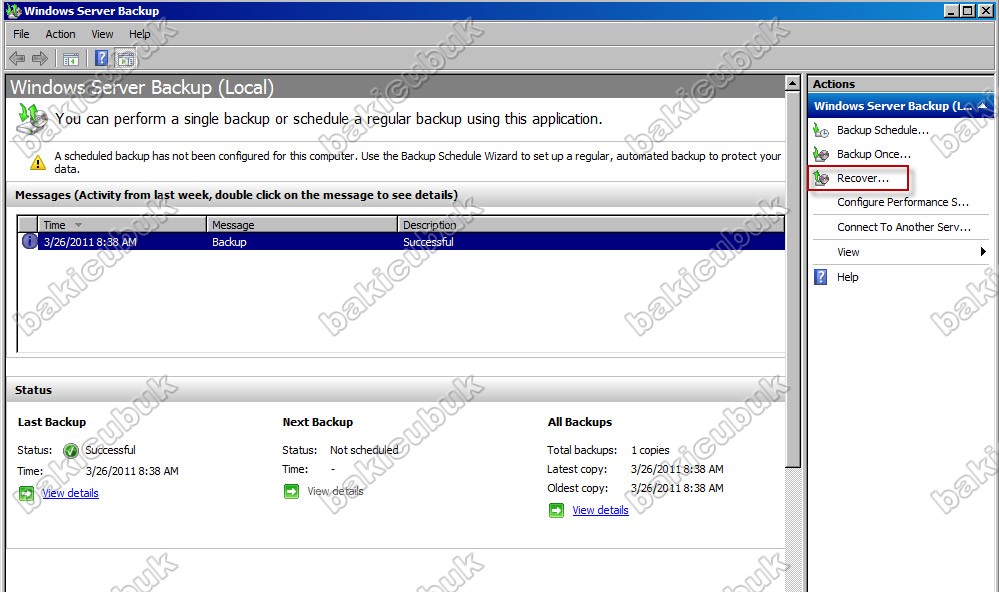Open Backup Schedule... action
This screenshot has width=999, height=592.
(882, 130)
